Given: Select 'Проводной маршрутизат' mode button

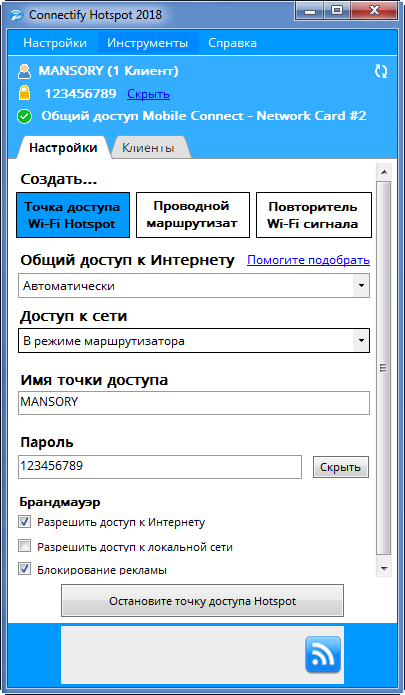Looking at the screenshot, I should tap(193, 215).
